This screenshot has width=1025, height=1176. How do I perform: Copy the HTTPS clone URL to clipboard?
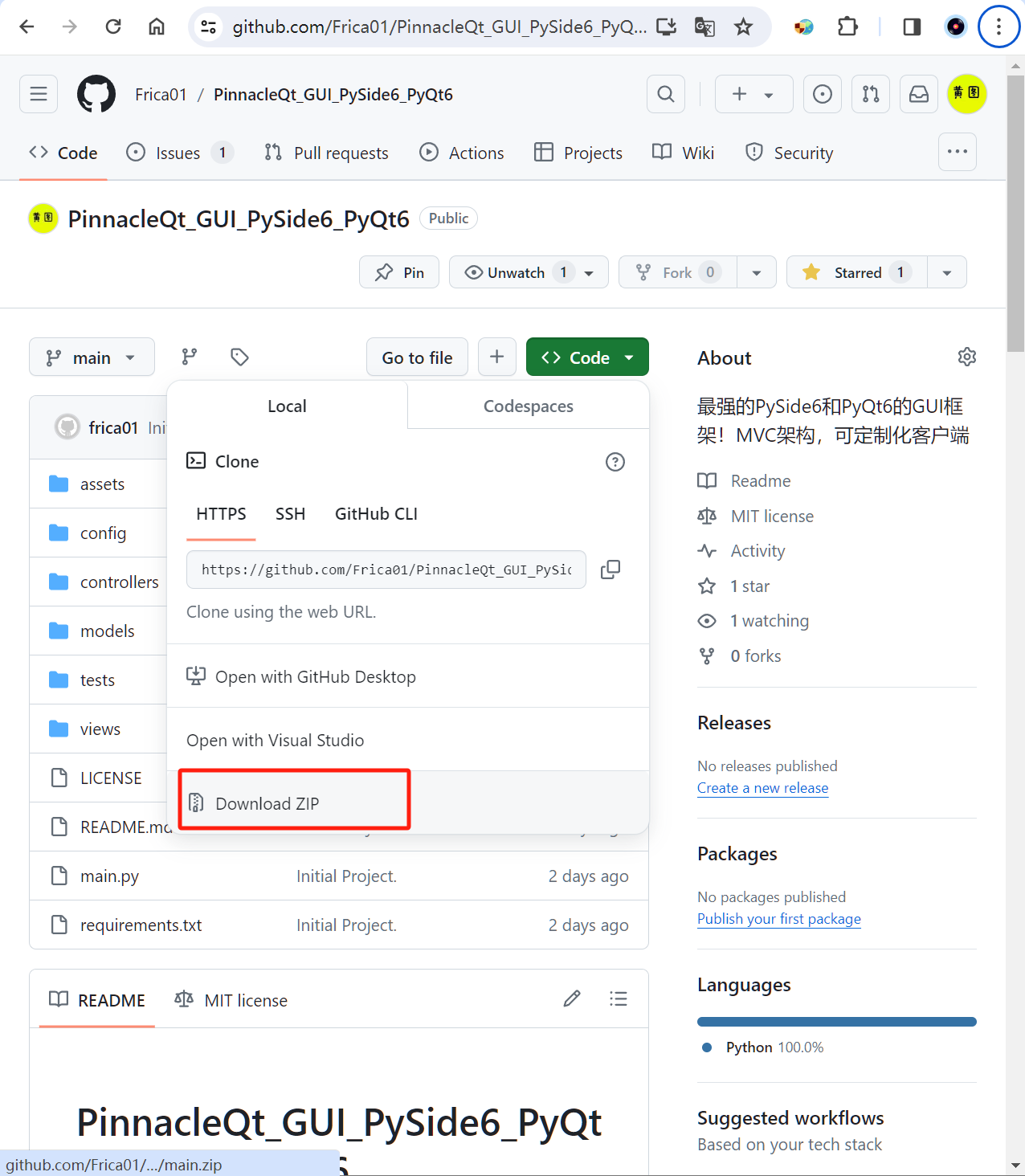[611, 570]
